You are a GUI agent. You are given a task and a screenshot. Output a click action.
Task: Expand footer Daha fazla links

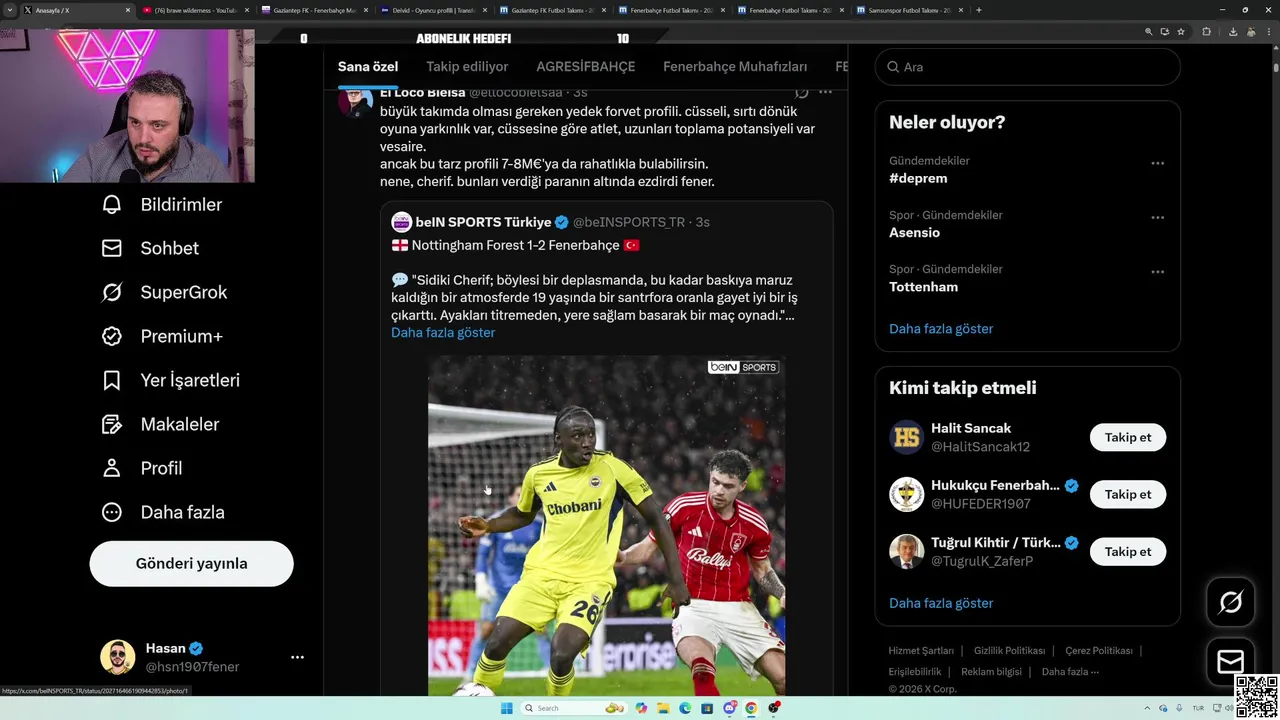1070,672
